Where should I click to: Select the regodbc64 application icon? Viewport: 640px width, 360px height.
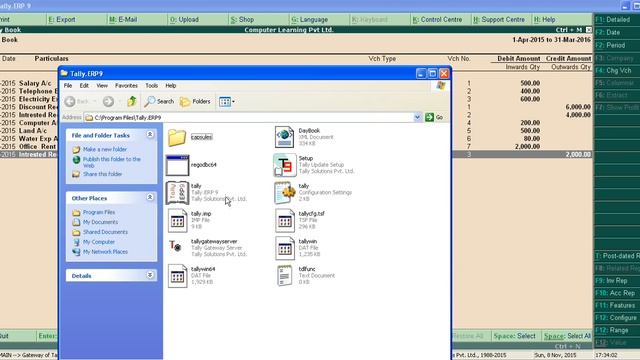coord(177,165)
